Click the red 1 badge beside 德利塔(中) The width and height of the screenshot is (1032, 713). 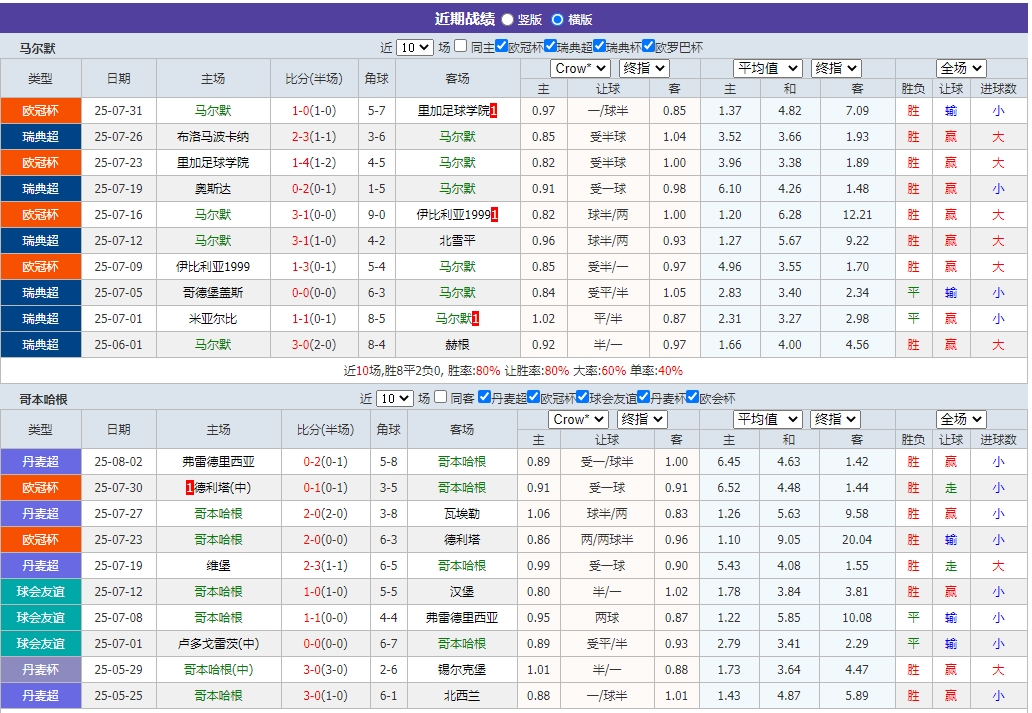(188, 492)
